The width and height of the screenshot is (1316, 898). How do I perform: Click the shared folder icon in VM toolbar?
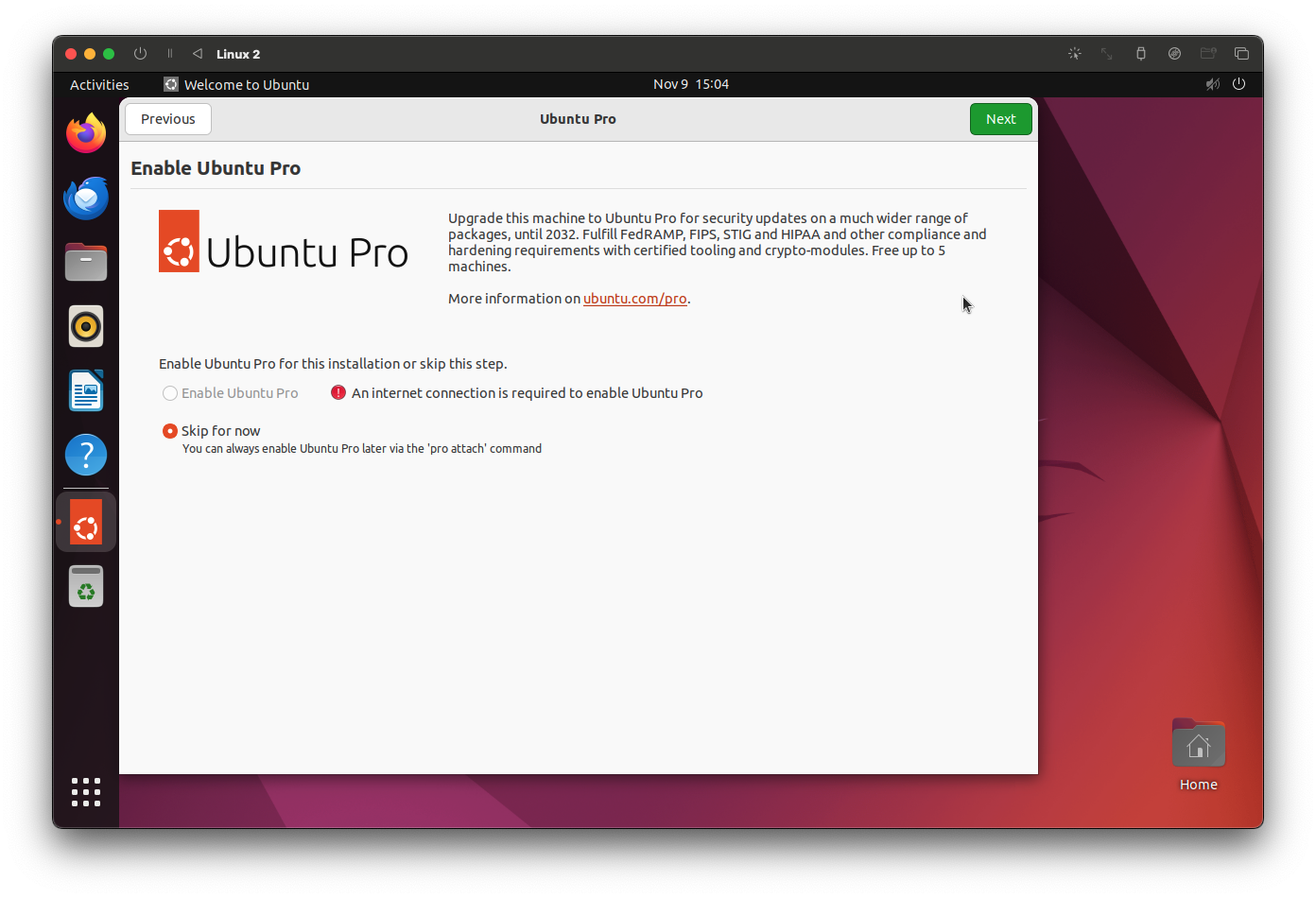(1208, 54)
